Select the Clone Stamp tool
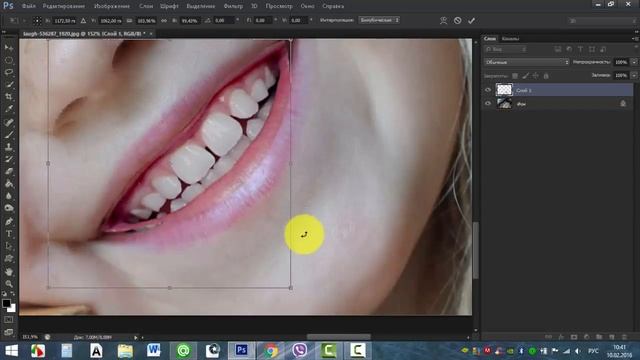 [9, 147]
